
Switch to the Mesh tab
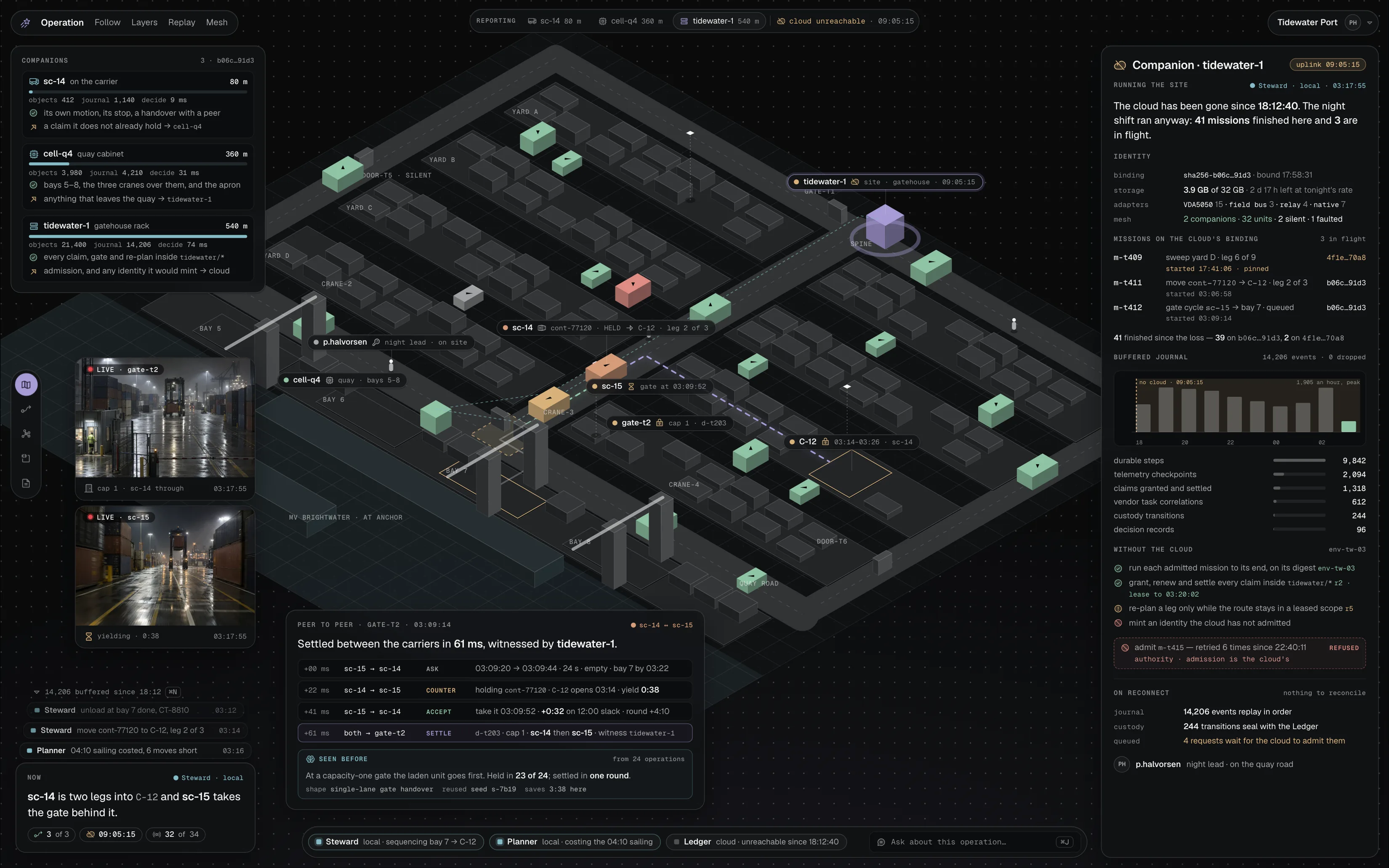[x=216, y=22]
